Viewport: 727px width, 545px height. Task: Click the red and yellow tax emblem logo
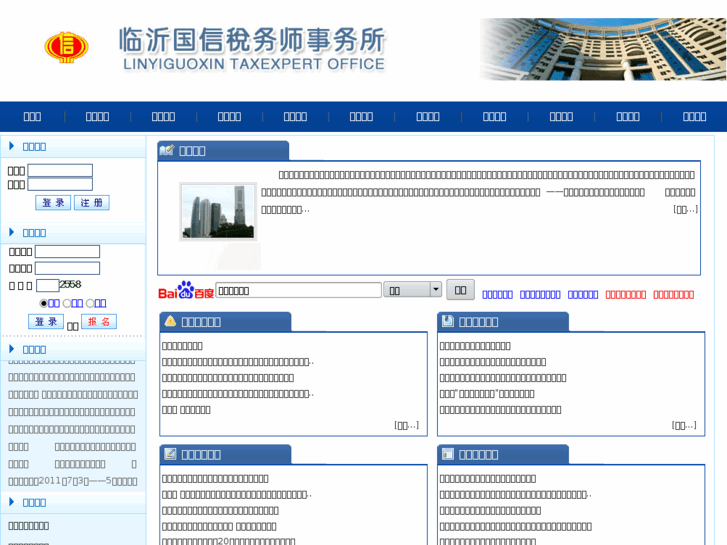tap(66, 47)
